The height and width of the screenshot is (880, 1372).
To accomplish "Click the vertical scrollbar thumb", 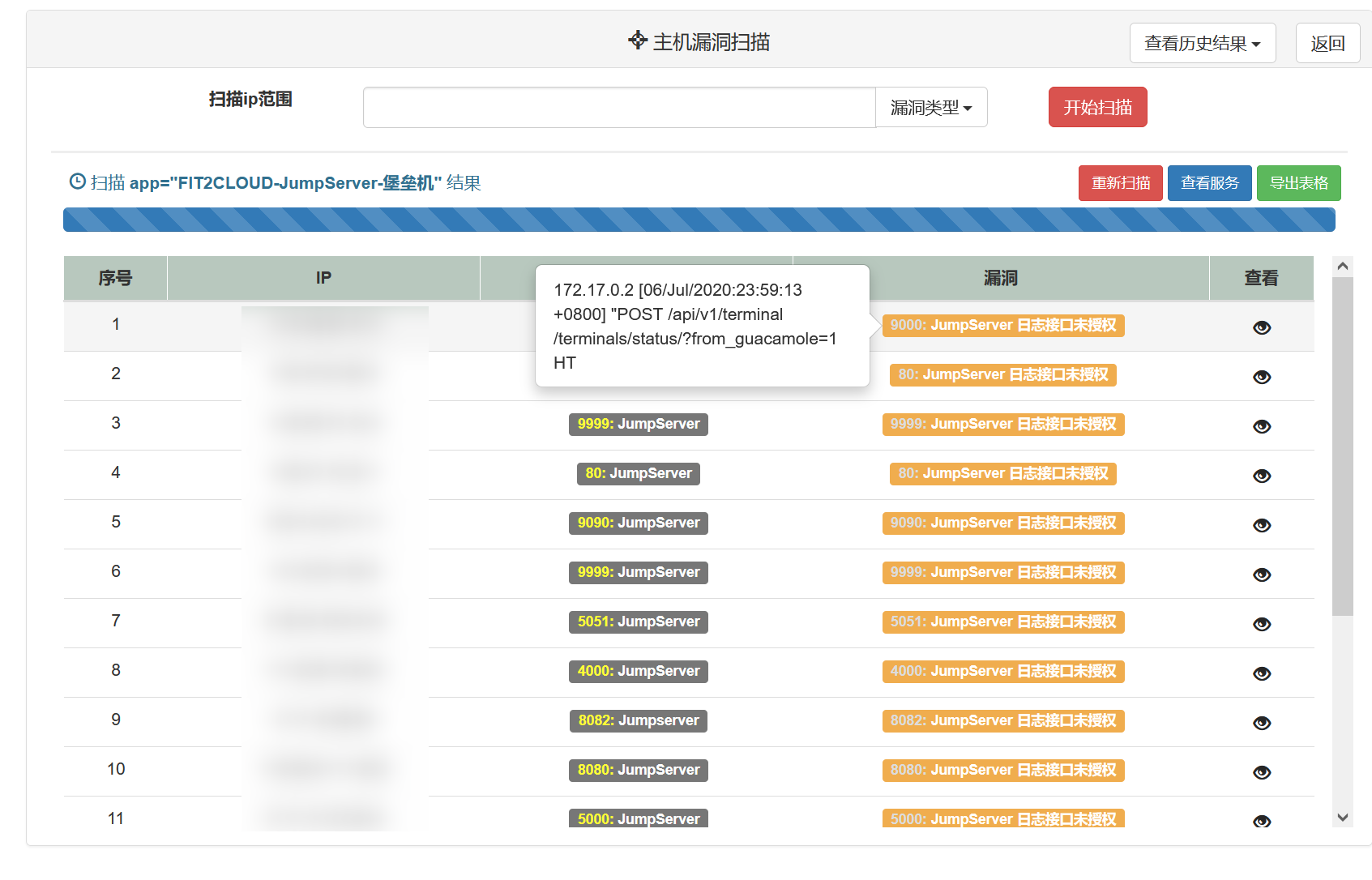I will pos(1342,446).
